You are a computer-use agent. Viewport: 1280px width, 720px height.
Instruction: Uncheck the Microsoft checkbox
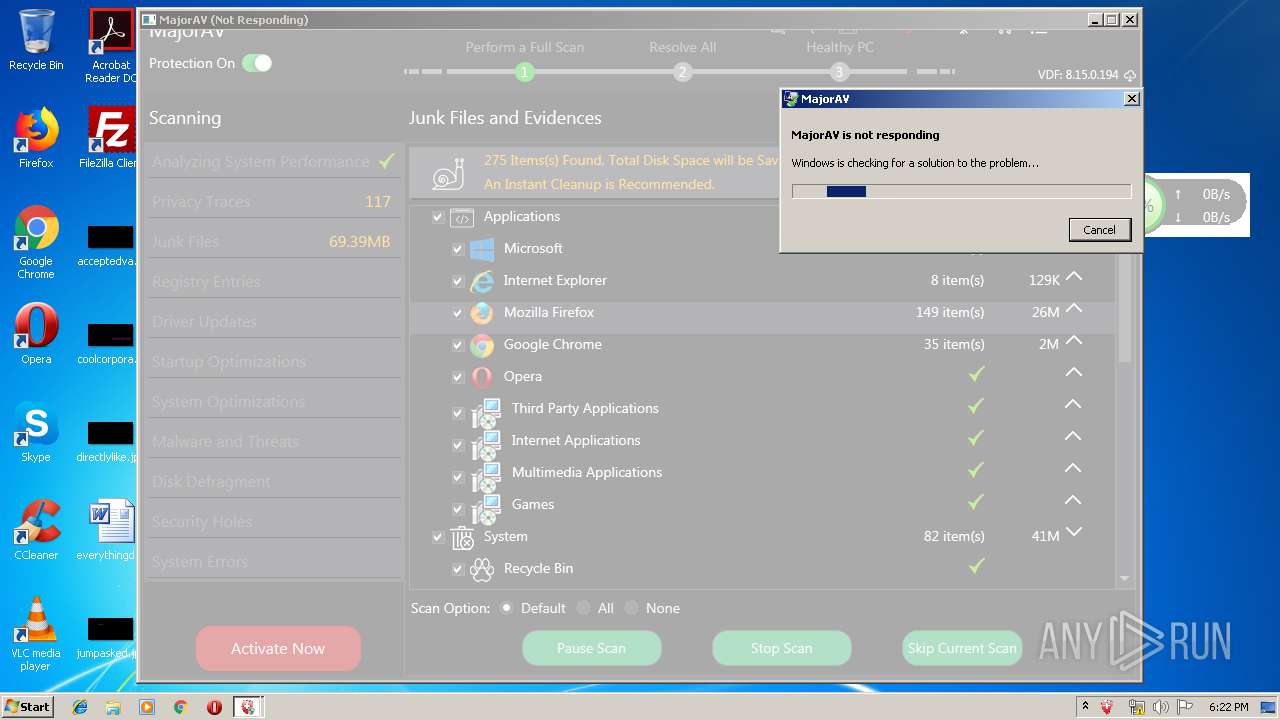coord(458,249)
